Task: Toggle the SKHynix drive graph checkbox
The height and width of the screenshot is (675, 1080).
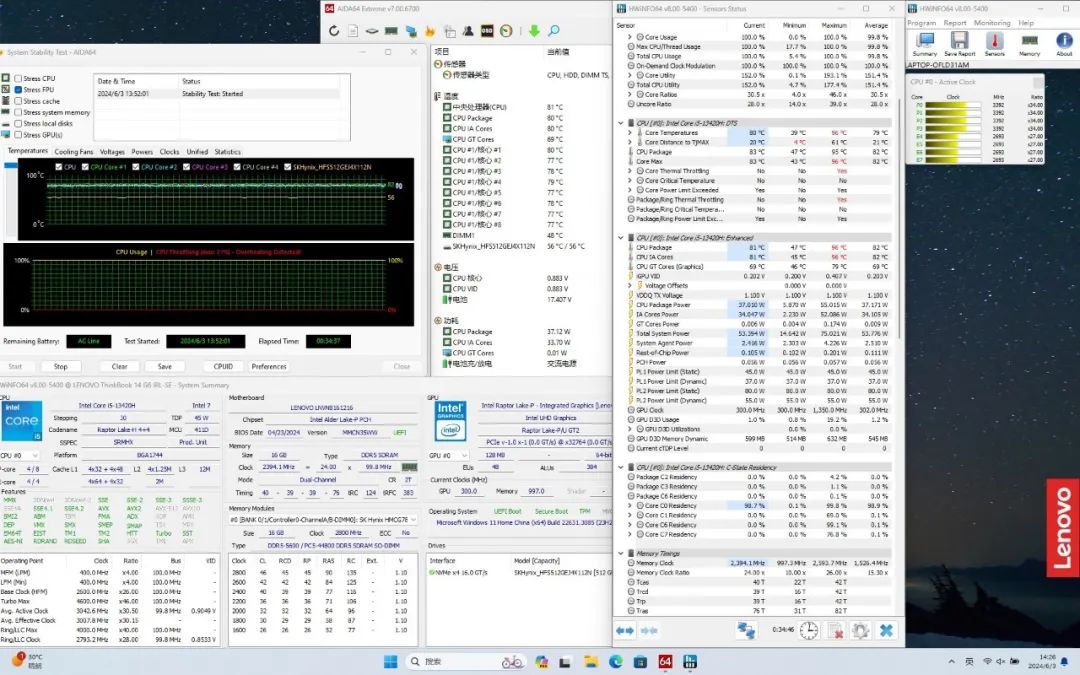Action: tap(287, 167)
